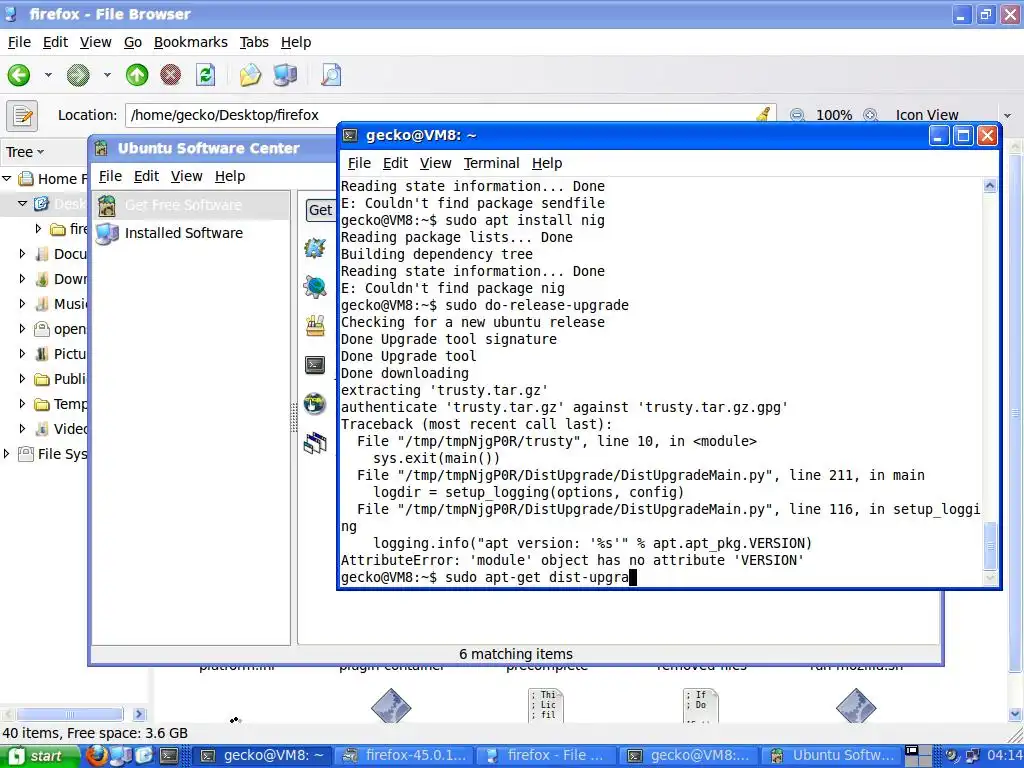Open the Tabs menu
This screenshot has width=1024, height=768.
coord(254,42)
